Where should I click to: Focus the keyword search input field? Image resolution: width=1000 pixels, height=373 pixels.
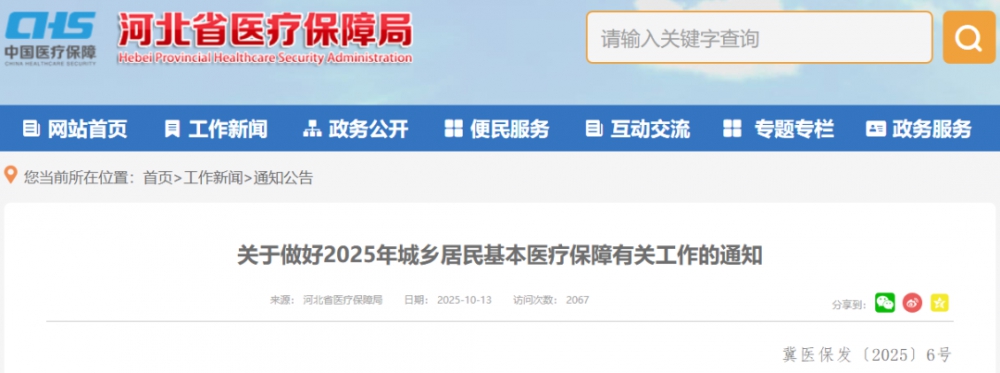pos(760,38)
